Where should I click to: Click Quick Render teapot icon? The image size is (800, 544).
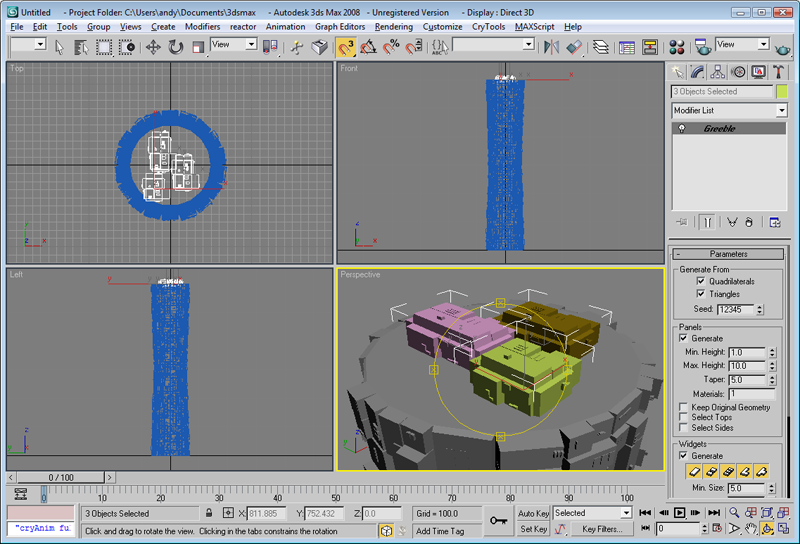[782, 48]
